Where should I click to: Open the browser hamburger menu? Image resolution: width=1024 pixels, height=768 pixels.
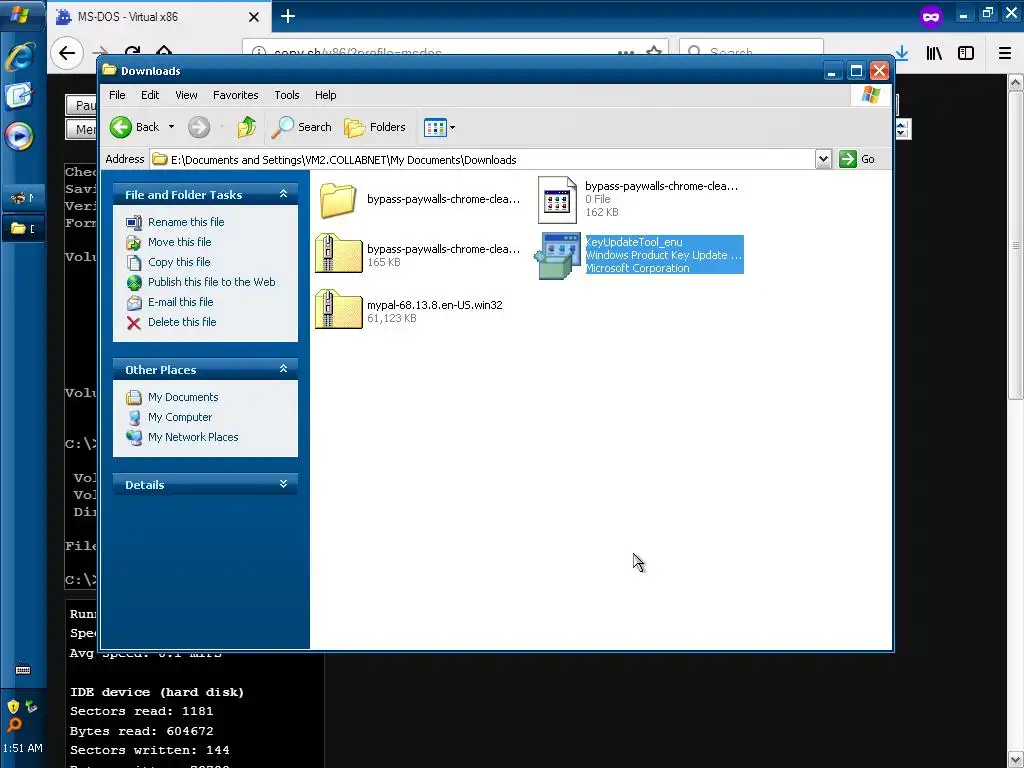[x=1004, y=53]
